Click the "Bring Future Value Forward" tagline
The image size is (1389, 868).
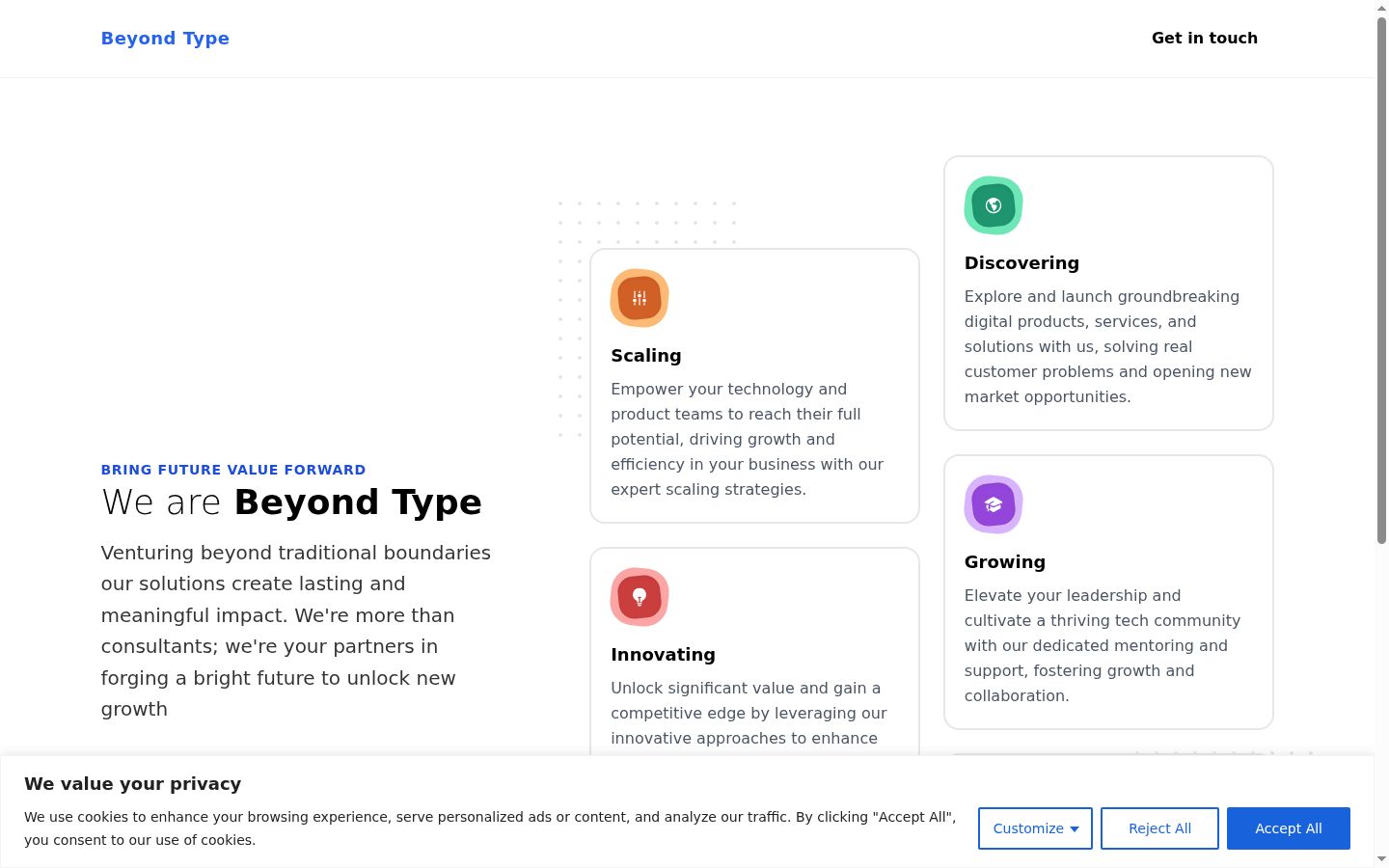[x=233, y=470]
